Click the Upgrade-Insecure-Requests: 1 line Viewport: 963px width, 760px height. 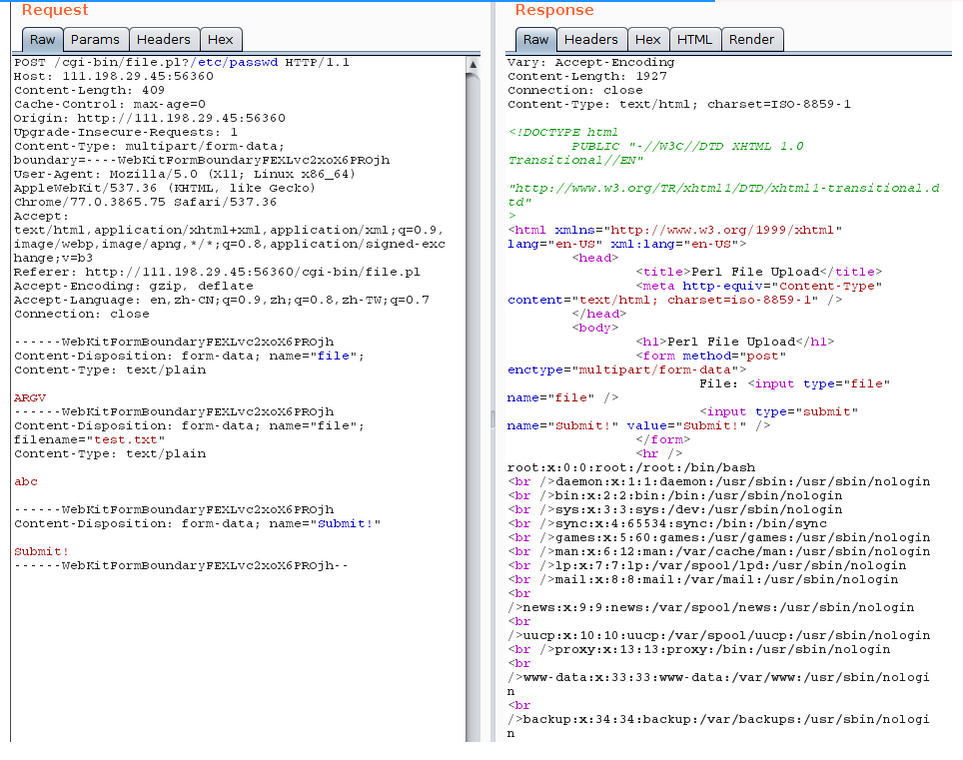tap(126, 133)
